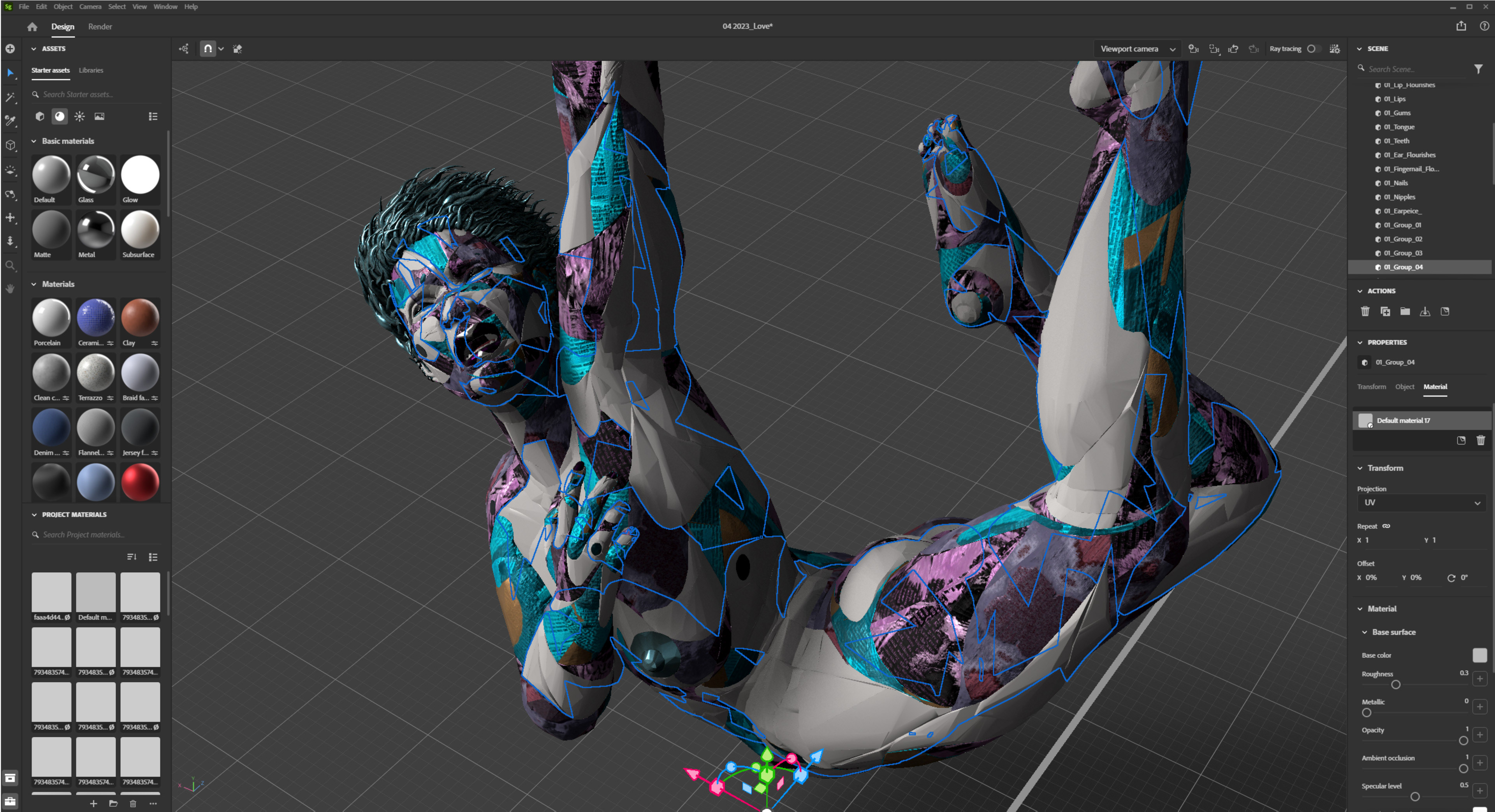Filter starter assets by models
This screenshot has height=812, width=1495.
39,116
